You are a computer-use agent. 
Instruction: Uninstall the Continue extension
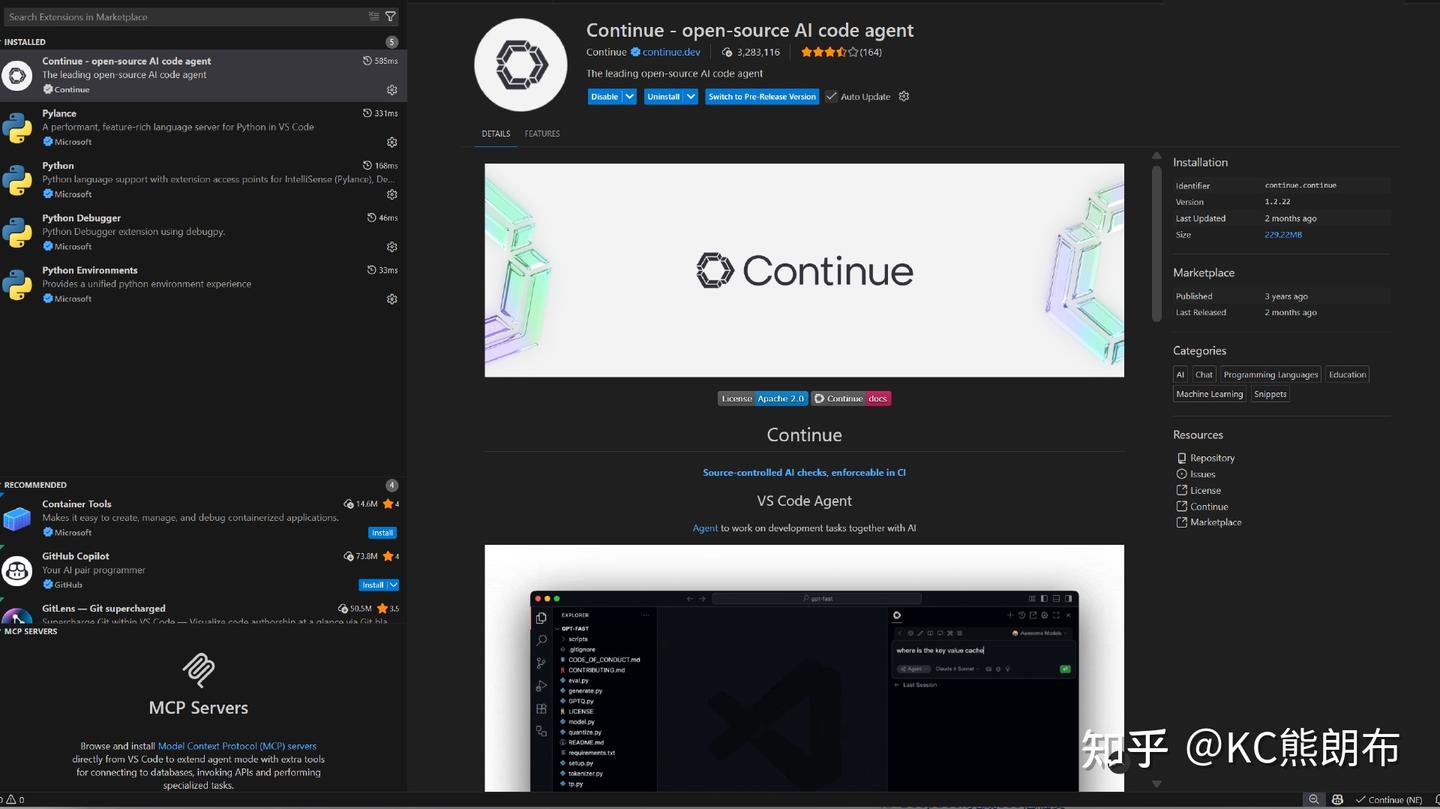[x=663, y=97]
